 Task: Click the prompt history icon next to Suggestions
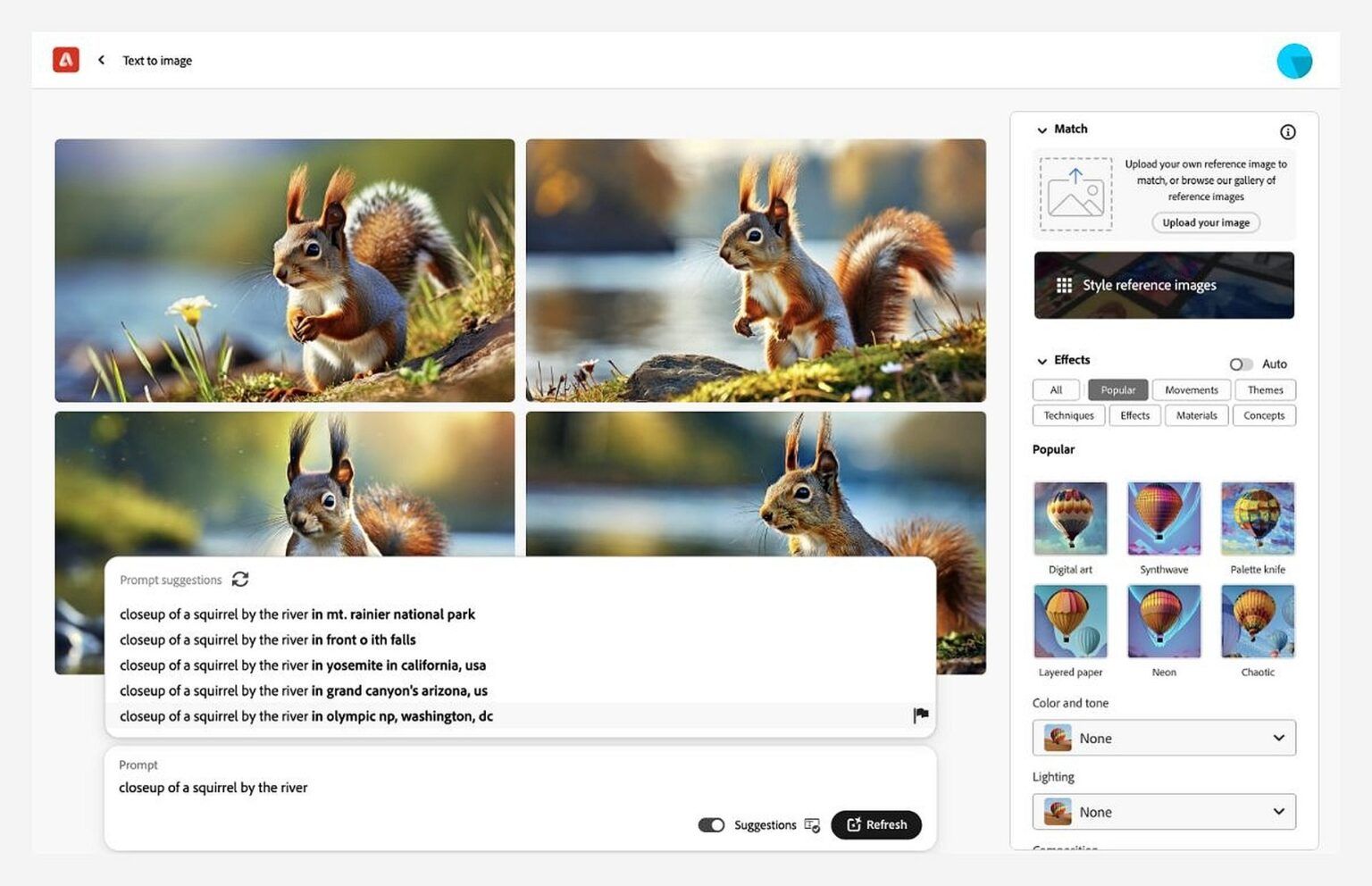(811, 825)
